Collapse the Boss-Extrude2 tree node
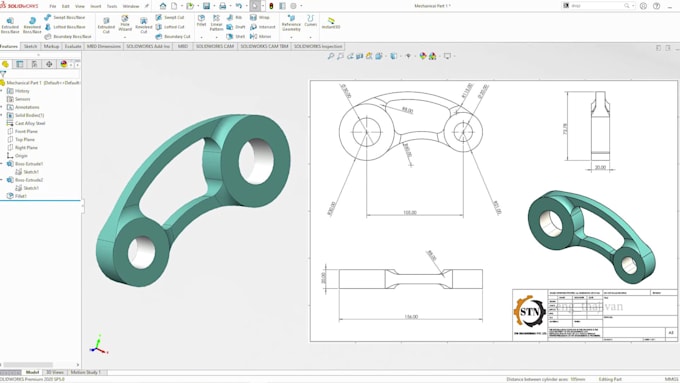 (x=2, y=180)
